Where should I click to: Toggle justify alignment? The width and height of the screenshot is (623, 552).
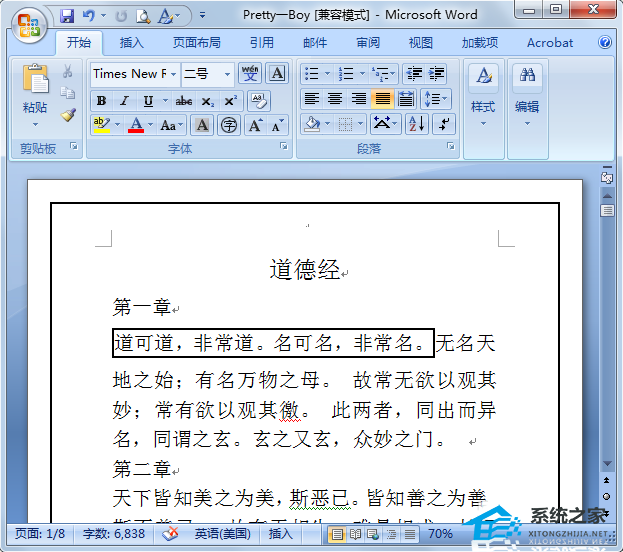[382, 99]
